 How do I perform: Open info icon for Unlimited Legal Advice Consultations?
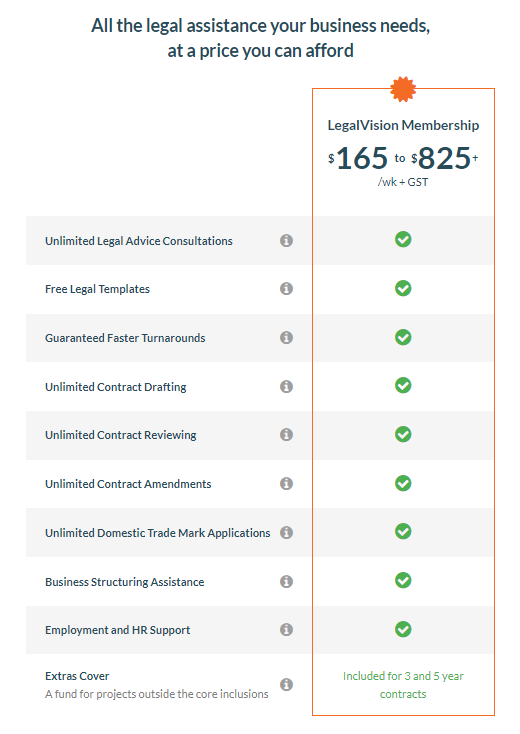286,241
